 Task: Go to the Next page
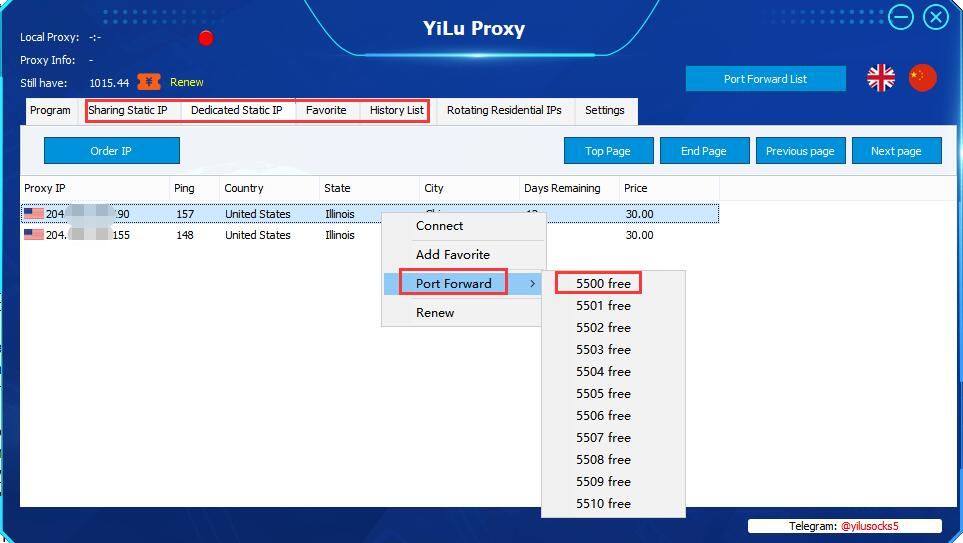[896, 150]
